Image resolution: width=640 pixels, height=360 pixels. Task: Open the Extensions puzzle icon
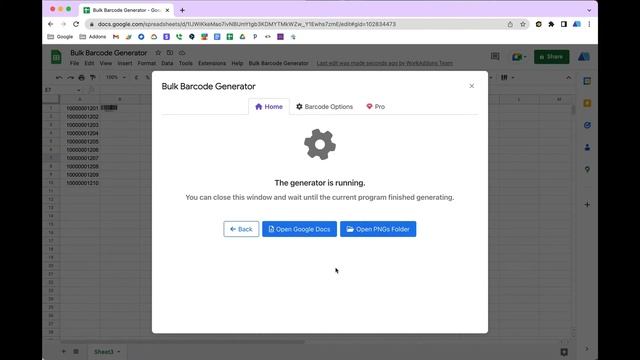(551, 24)
